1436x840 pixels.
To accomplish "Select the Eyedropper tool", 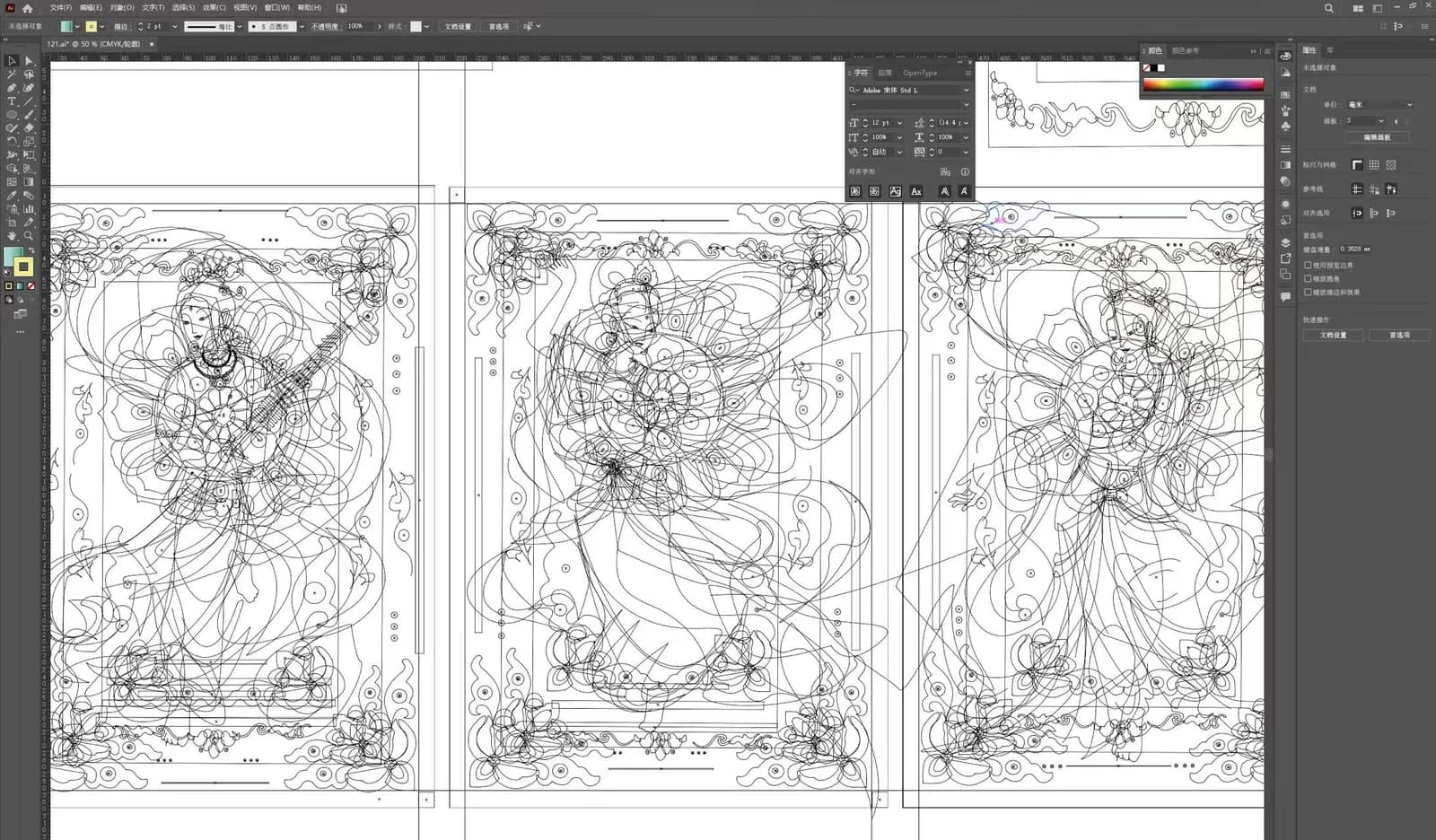I will 12,196.
